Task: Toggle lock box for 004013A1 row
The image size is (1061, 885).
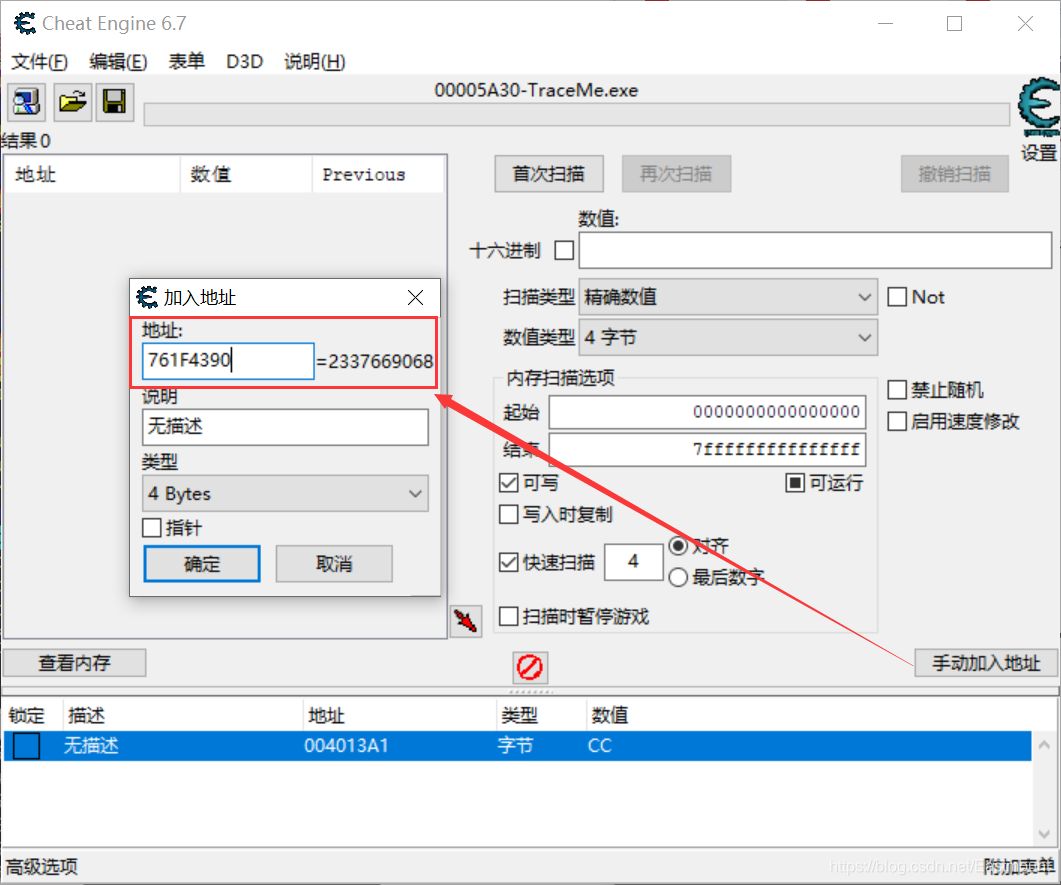Action: click(x=26, y=746)
